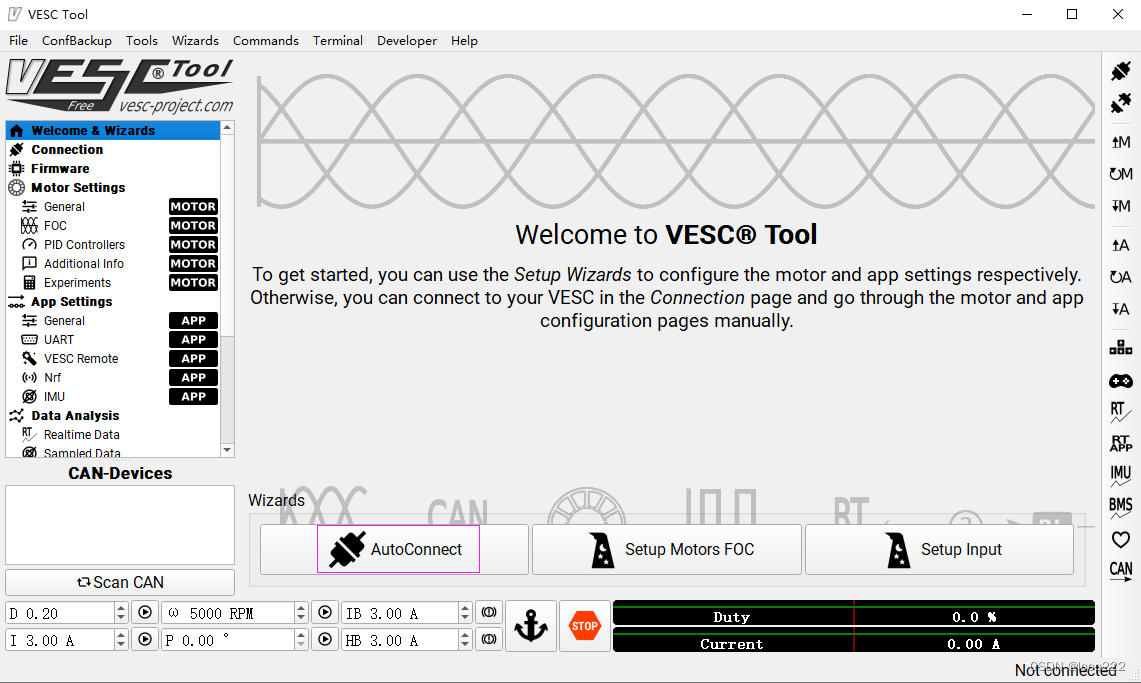1141x683 pixels.
Task: Open the Commands menu
Action: [266, 41]
